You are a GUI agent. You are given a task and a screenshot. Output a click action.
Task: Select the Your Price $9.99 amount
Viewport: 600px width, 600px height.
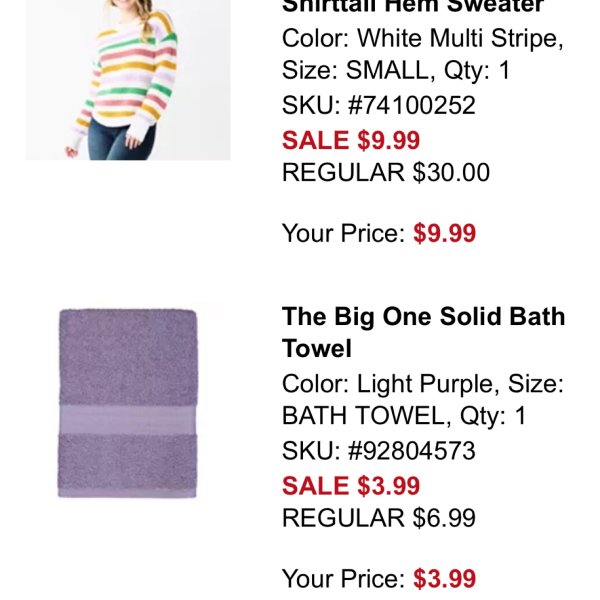click(445, 234)
